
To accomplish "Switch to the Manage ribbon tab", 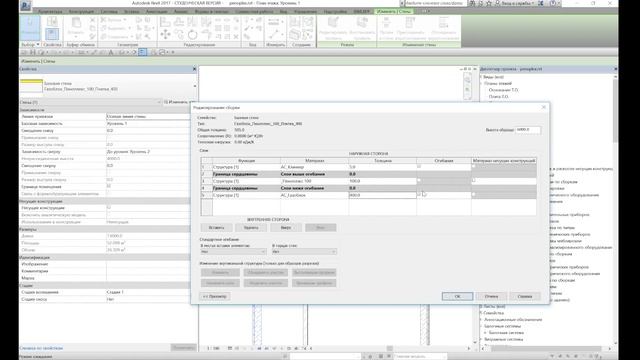I will pos(306,11).
